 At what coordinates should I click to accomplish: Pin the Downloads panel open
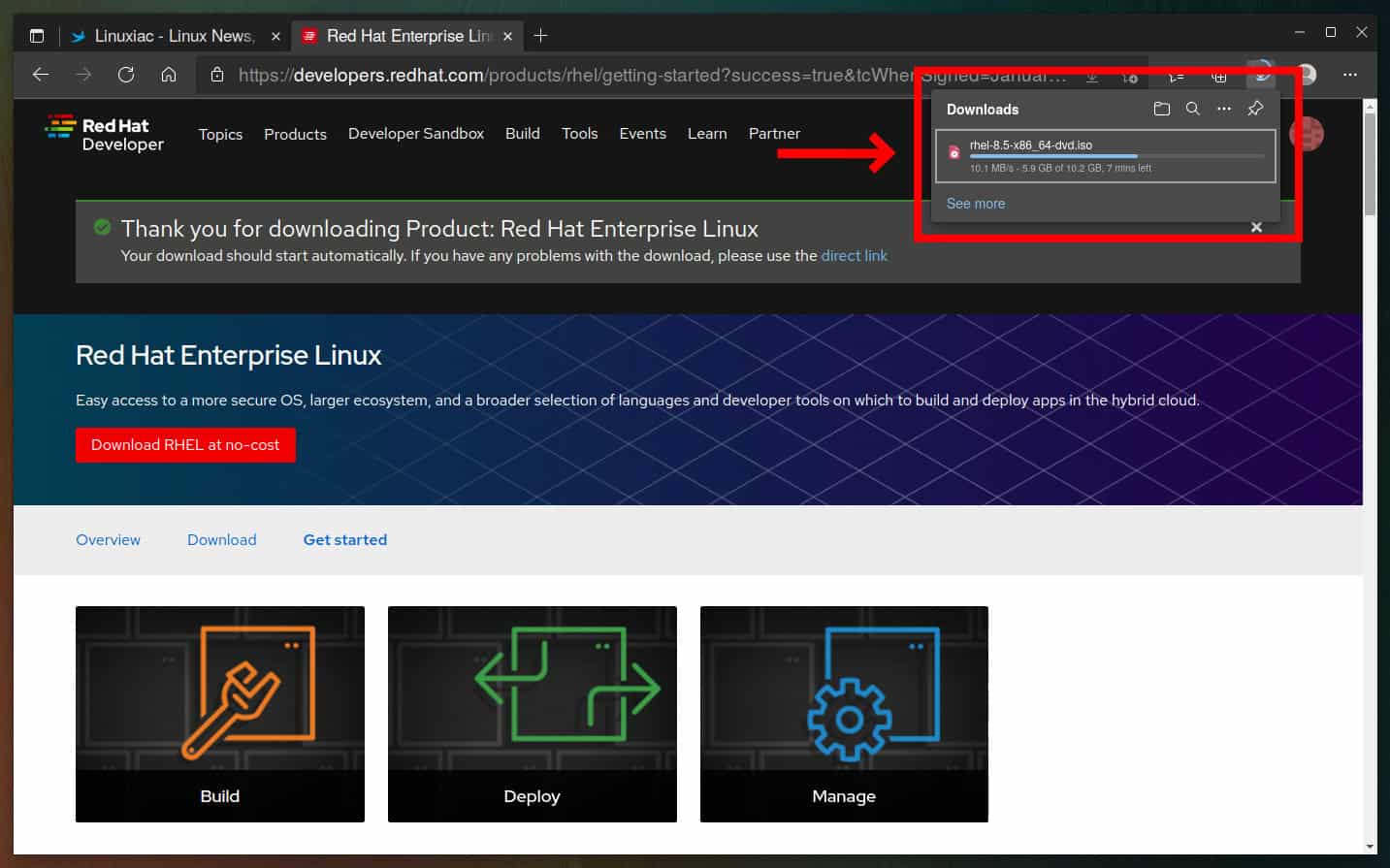(1254, 109)
